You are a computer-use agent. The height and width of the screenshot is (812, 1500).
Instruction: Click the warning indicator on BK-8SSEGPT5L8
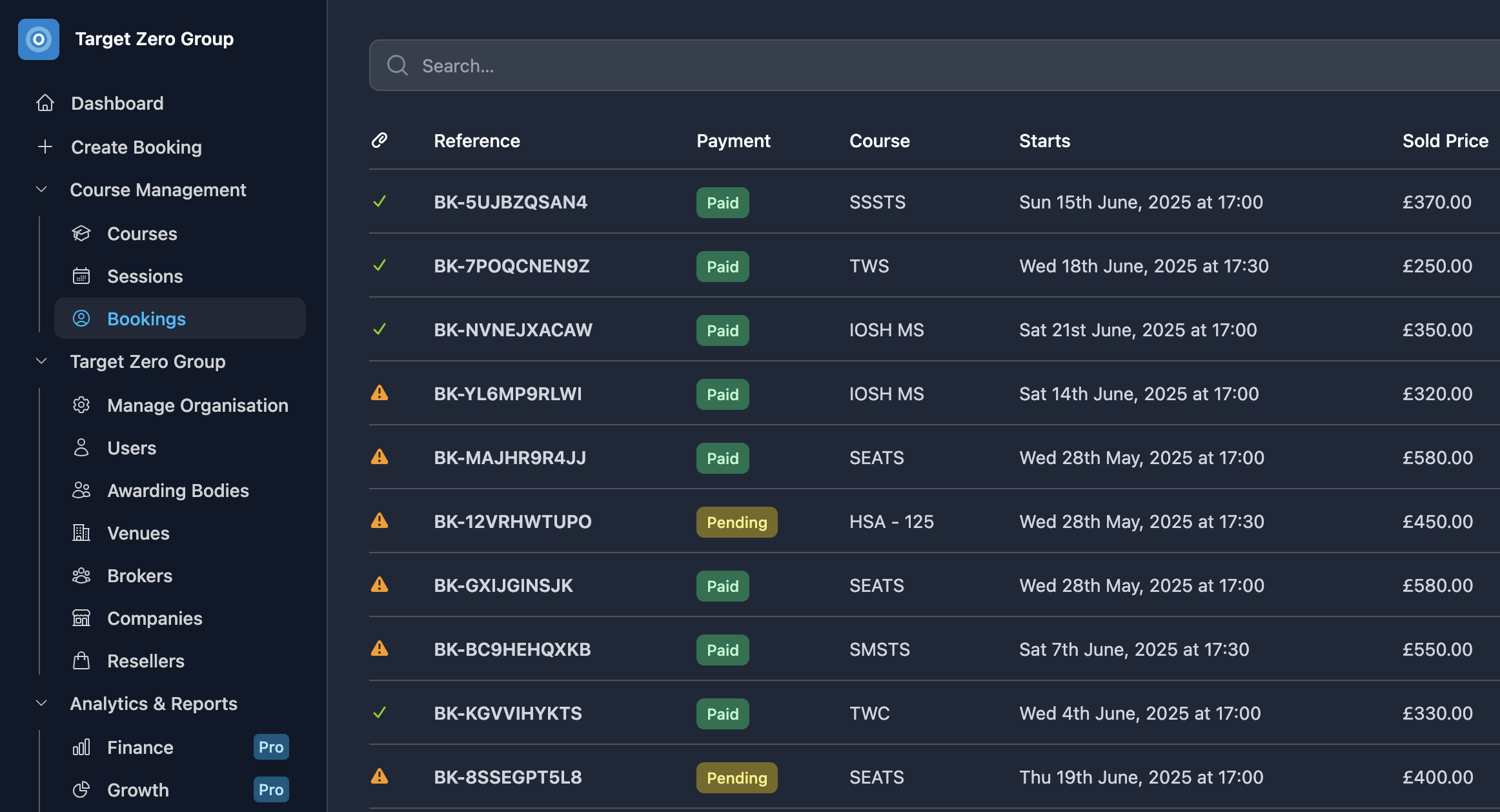(380, 777)
